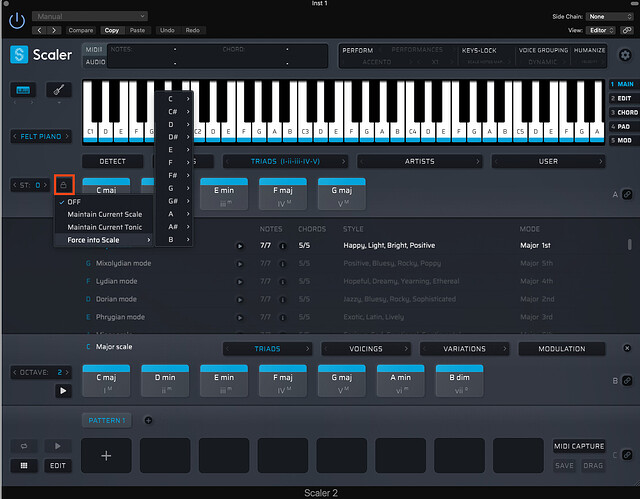Switch to the CHORD page tab
Viewport: 640px width, 499px height.
[x=624, y=112]
